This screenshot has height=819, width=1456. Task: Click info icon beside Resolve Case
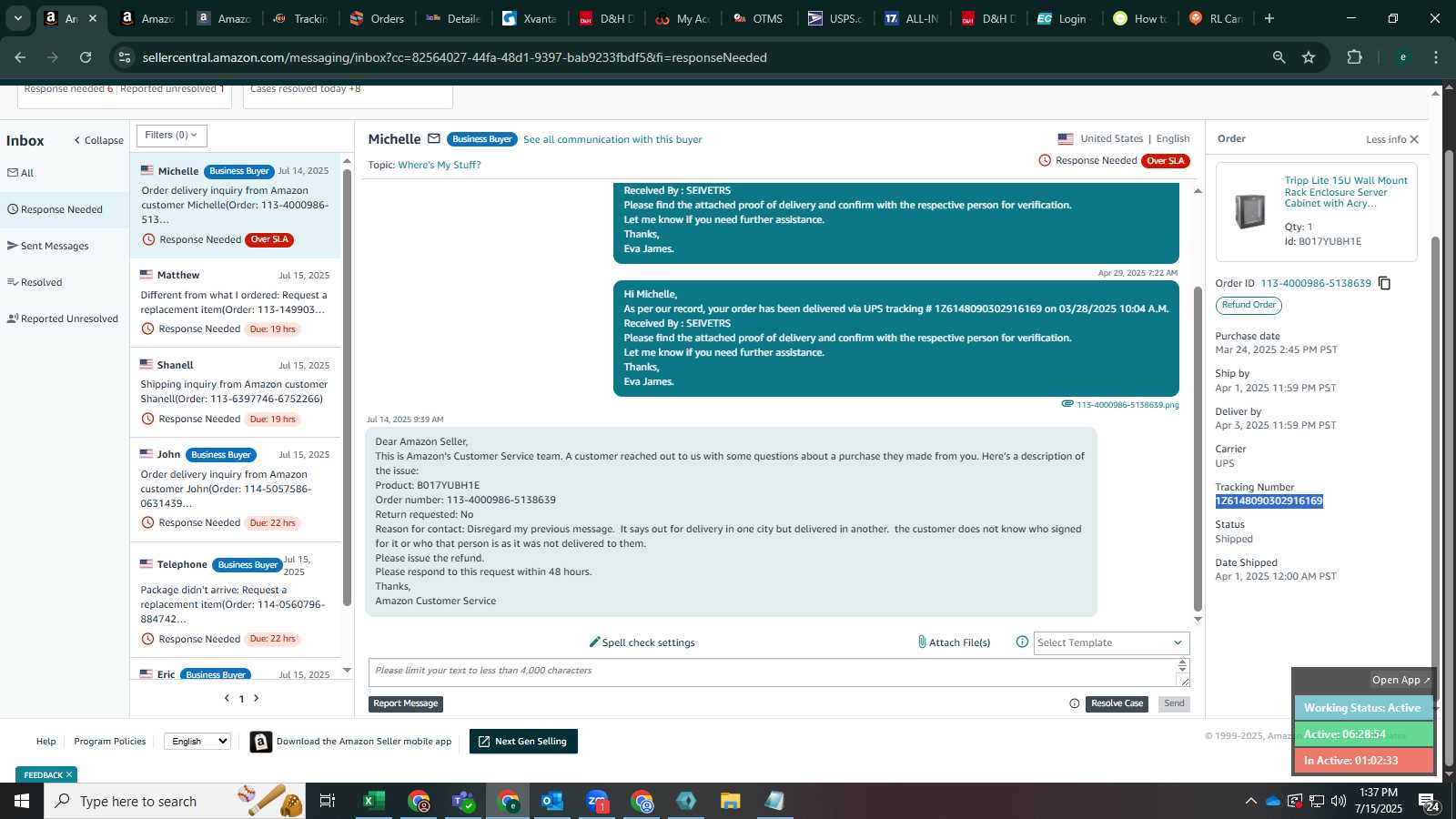point(1075,703)
